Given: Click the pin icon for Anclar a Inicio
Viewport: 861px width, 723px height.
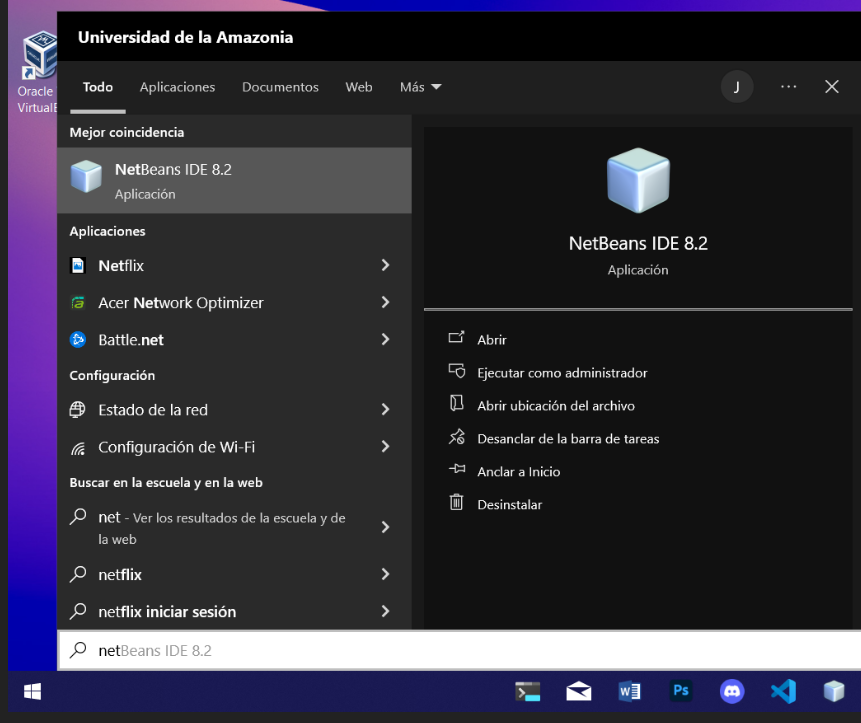Looking at the screenshot, I should click(457, 469).
